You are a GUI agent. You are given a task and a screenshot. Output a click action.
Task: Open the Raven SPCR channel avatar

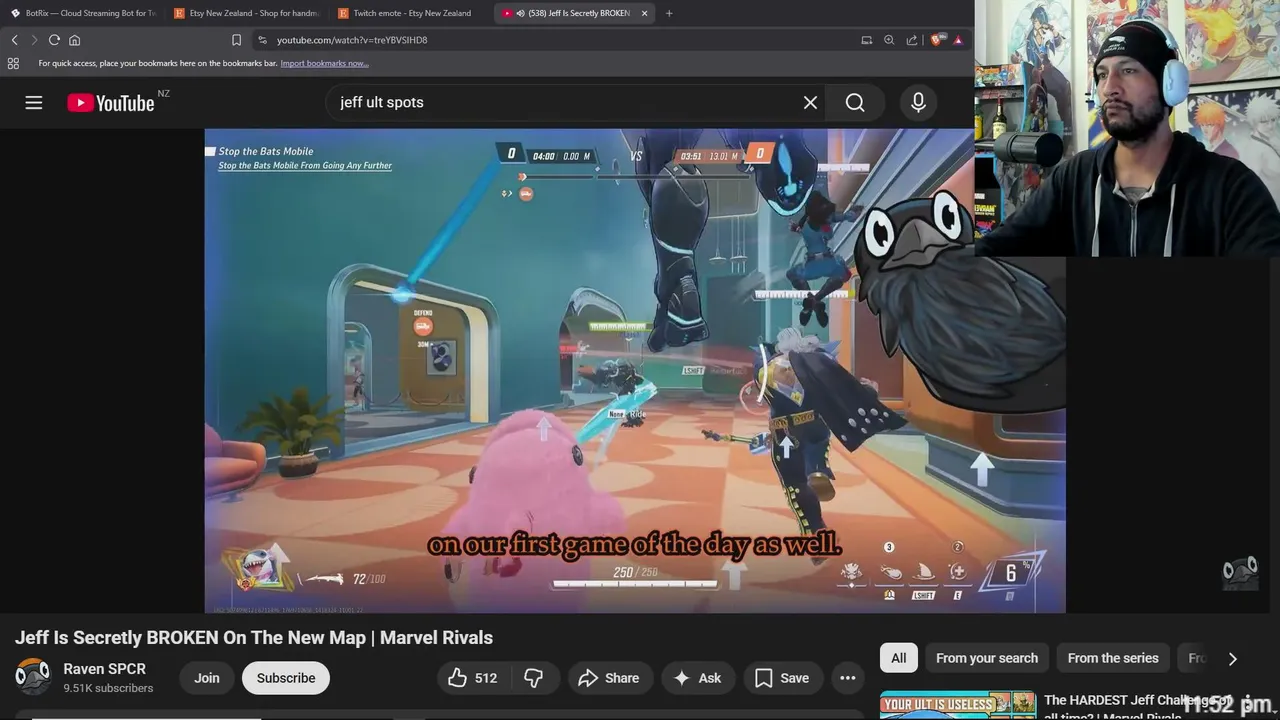click(x=33, y=677)
